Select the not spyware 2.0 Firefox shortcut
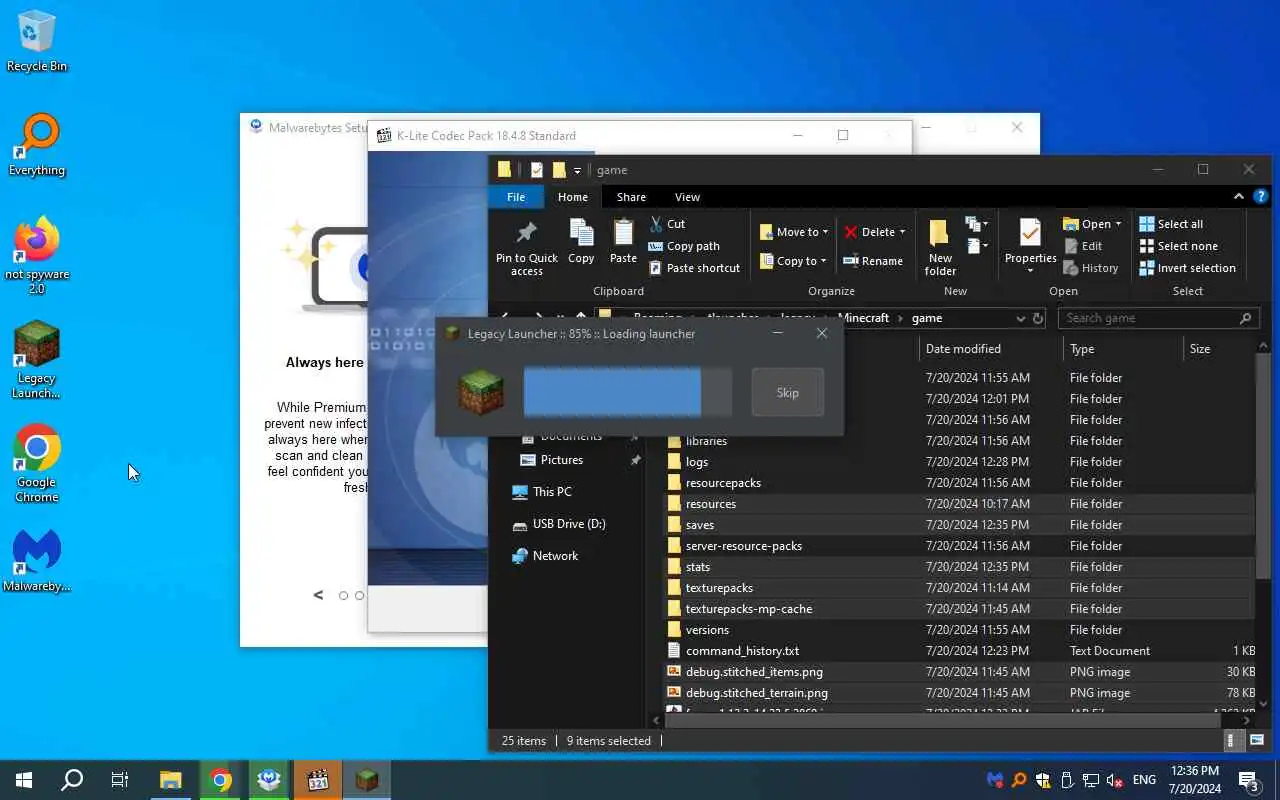 tap(37, 256)
